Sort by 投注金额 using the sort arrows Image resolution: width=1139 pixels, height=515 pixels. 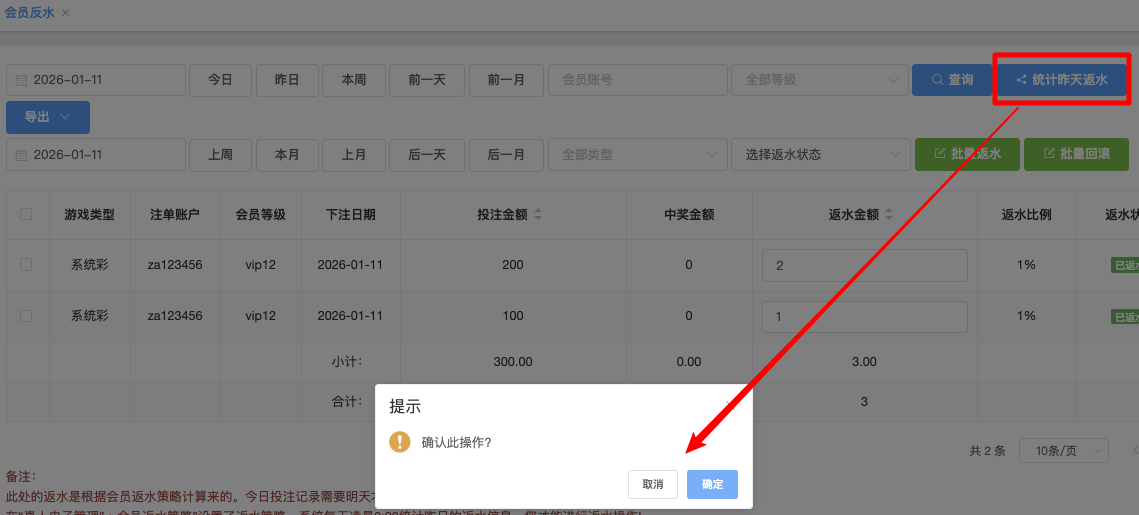[x=538, y=215]
